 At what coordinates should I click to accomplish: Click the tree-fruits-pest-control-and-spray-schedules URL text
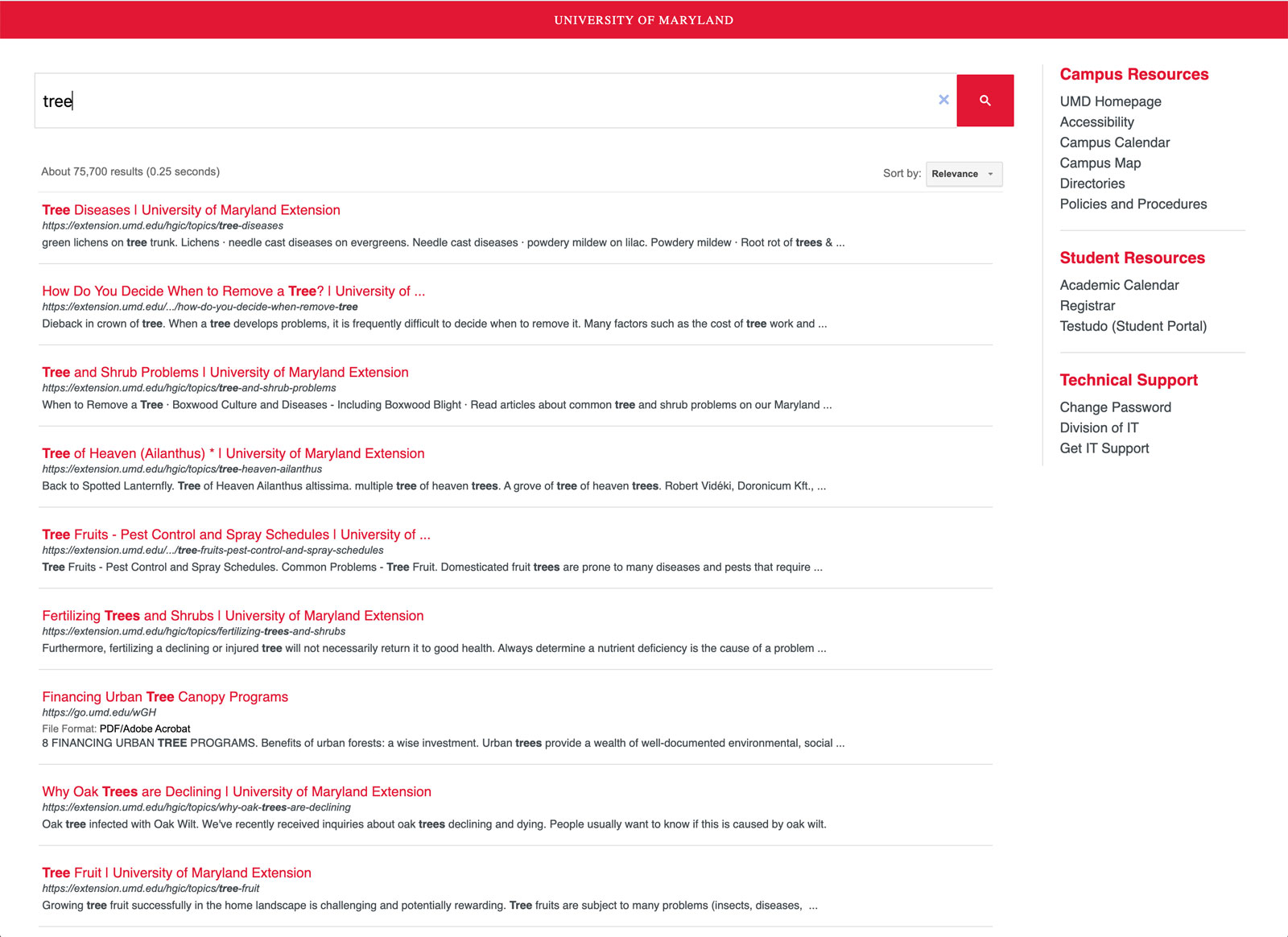click(x=213, y=551)
